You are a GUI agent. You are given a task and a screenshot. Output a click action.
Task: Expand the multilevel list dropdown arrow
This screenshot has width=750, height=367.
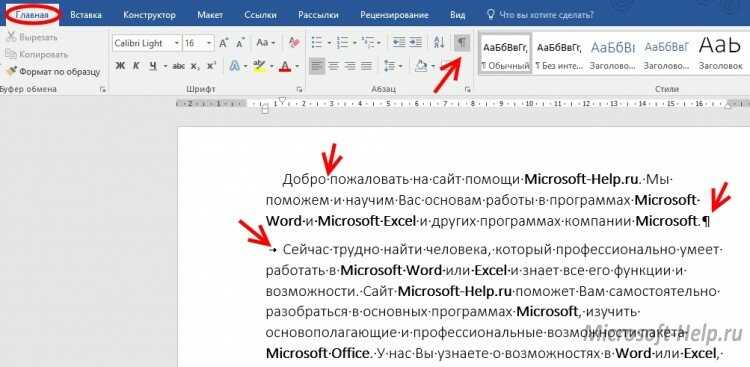(x=379, y=43)
